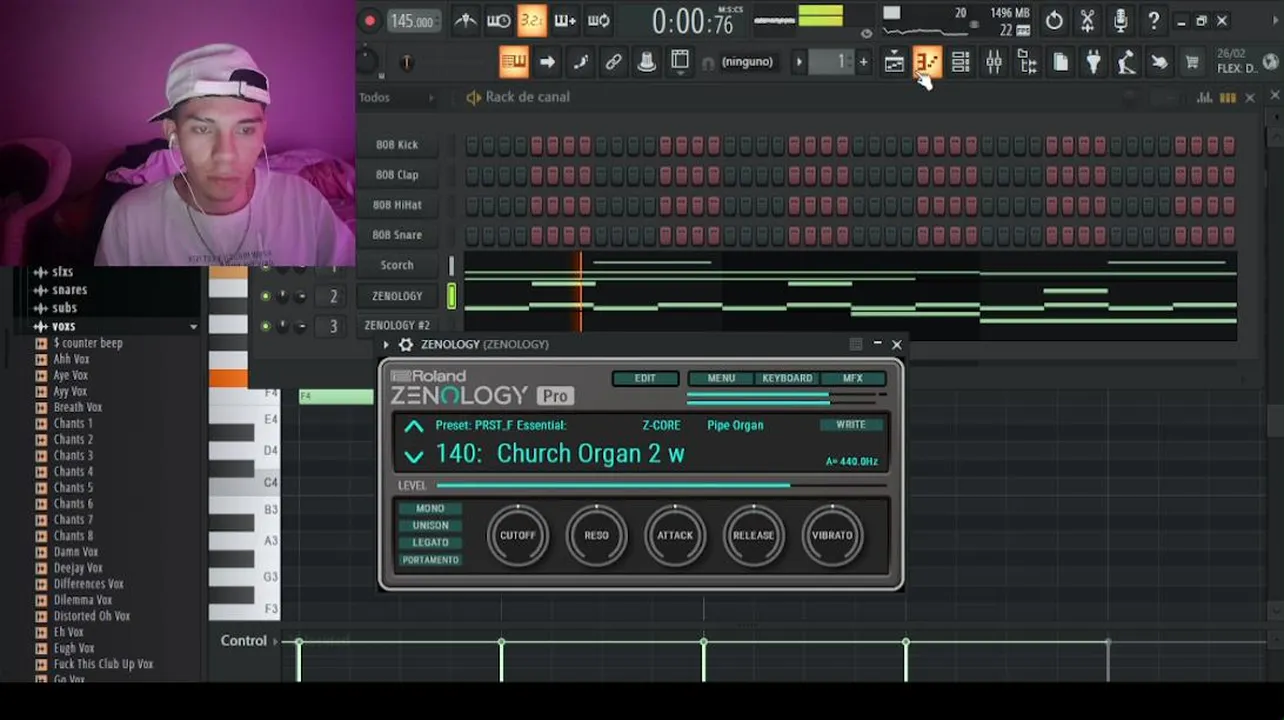This screenshot has height=720, width=1284.
Task: Expand the pattern number left arrow
Action: coord(799,62)
